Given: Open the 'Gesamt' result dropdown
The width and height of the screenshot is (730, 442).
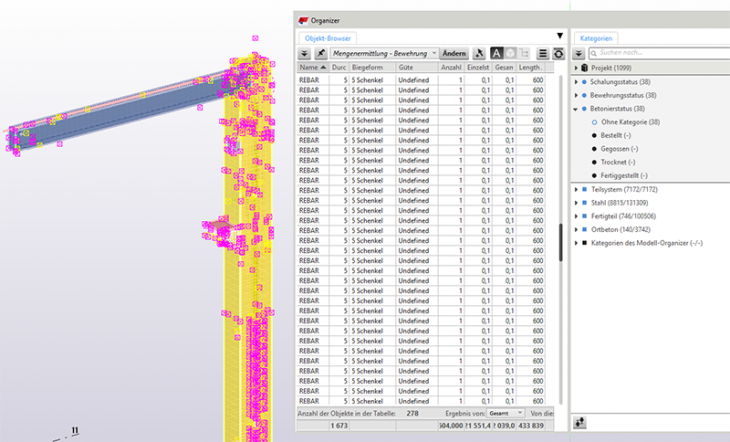Looking at the screenshot, I should point(506,413).
